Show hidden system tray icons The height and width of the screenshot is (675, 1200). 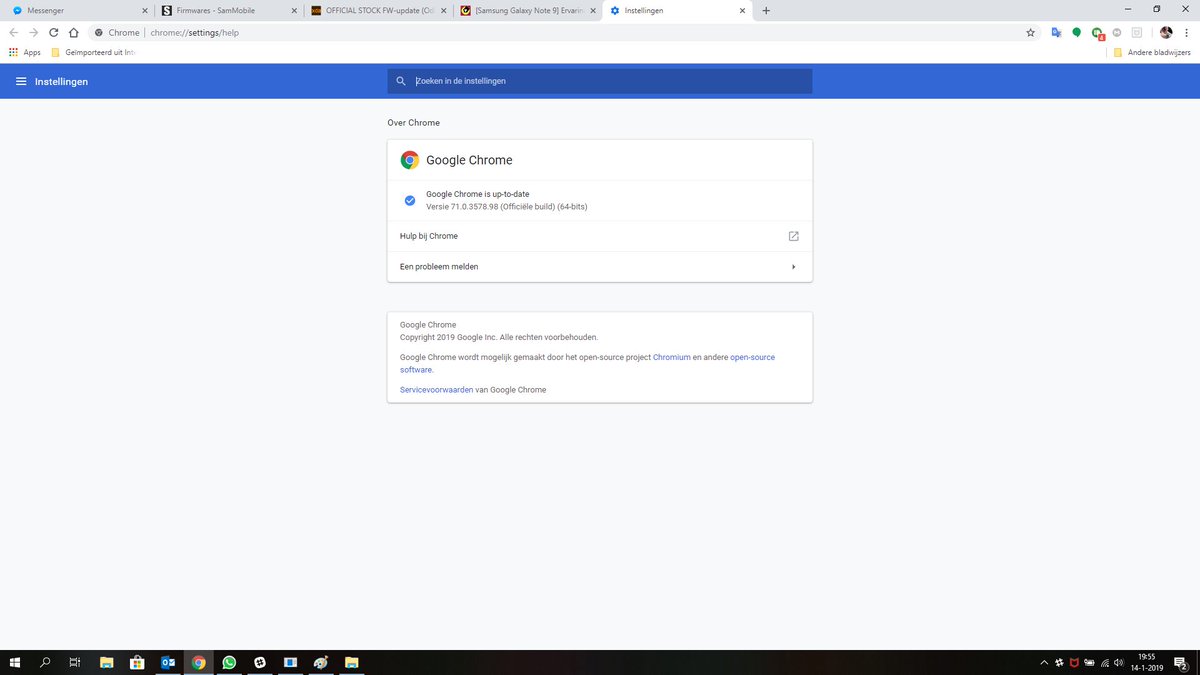tap(1044, 662)
